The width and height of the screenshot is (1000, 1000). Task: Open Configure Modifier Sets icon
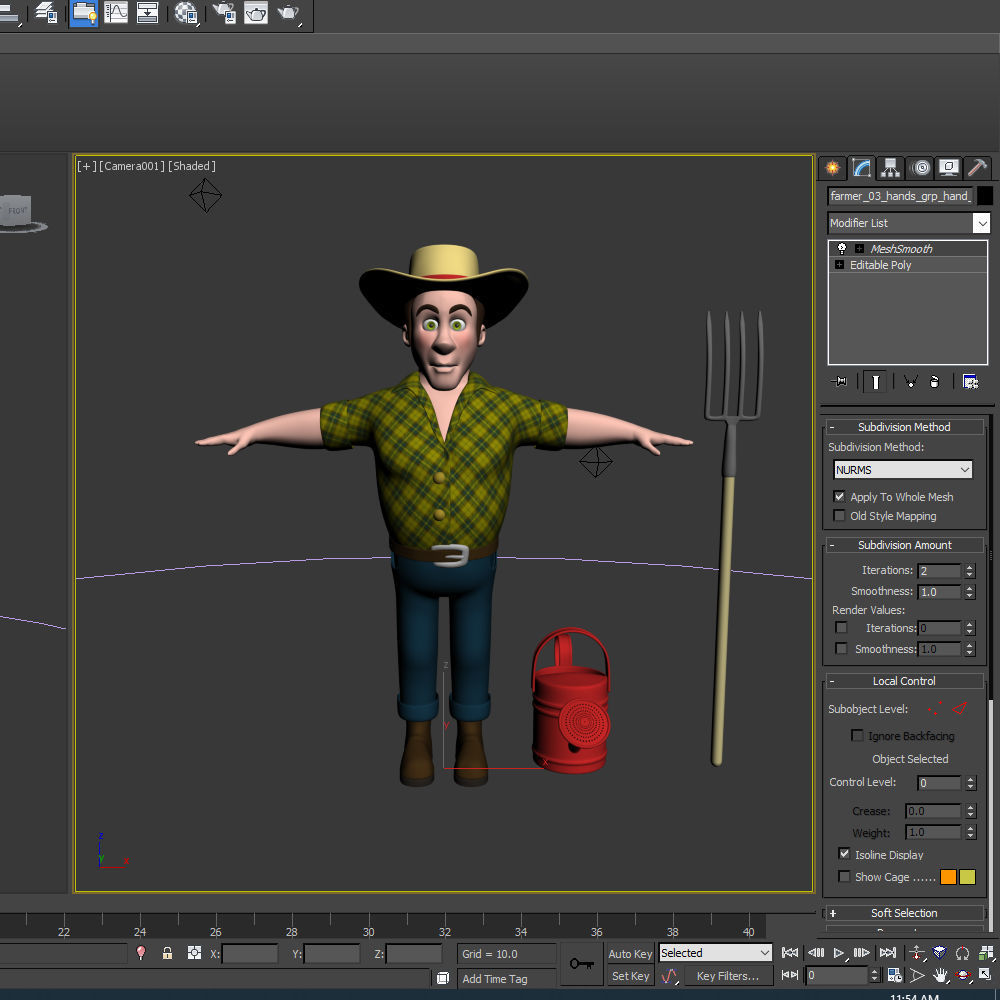(x=970, y=381)
